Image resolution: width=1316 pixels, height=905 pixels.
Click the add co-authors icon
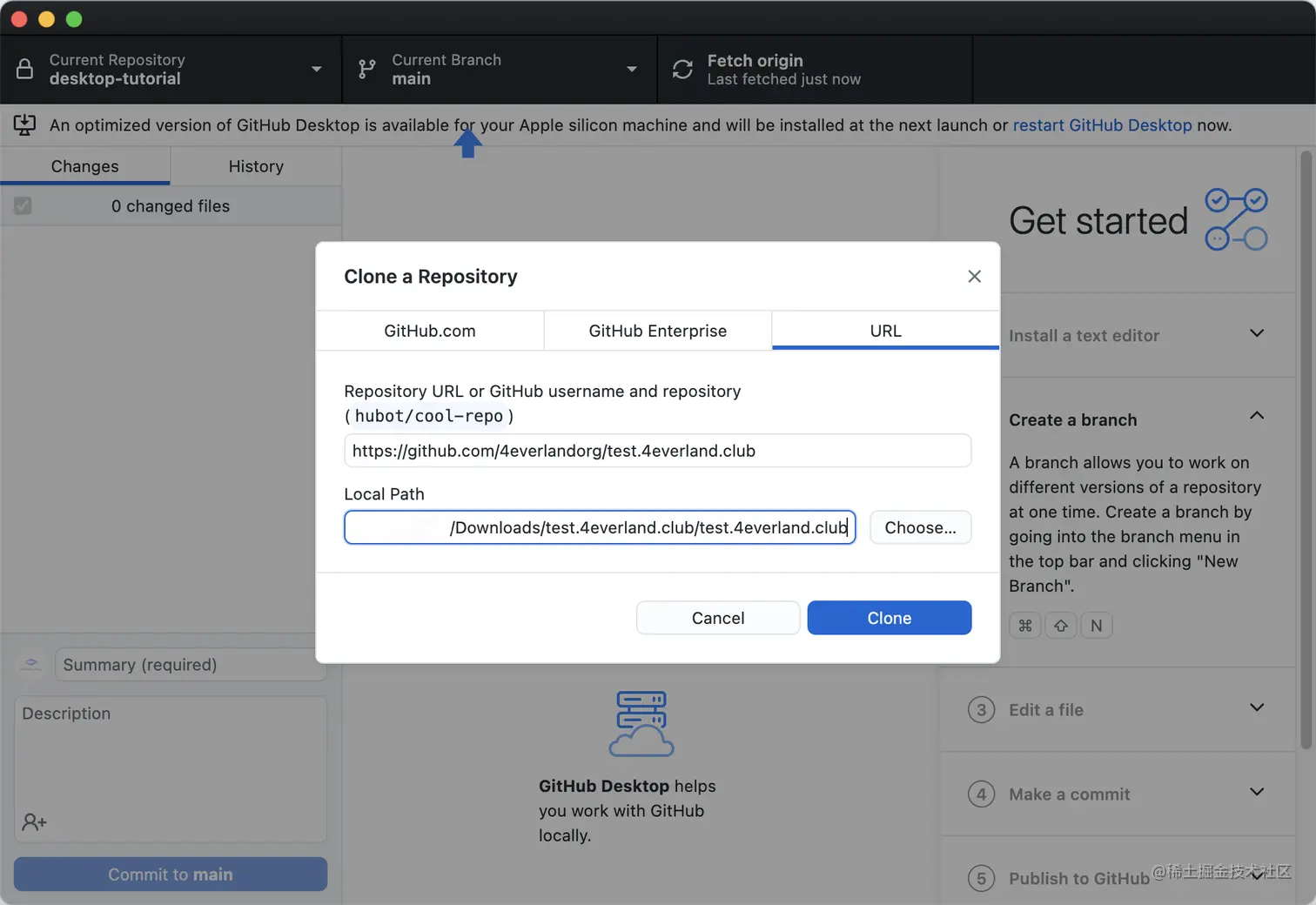click(x=35, y=821)
